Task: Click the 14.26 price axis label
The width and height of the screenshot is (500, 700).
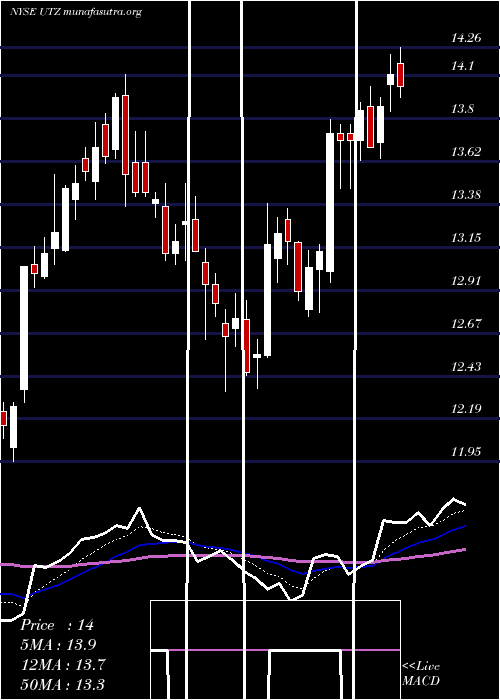Action: point(466,38)
